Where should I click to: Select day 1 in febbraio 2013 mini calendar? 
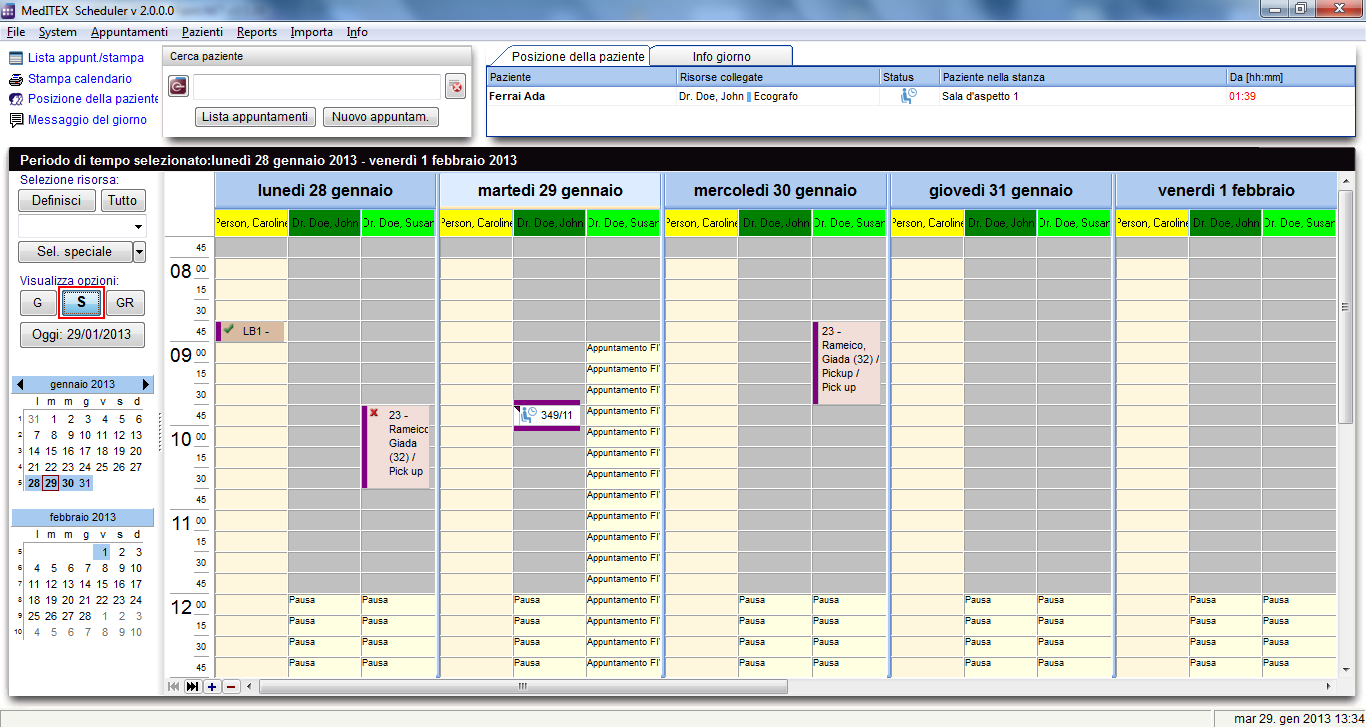[102, 552]
